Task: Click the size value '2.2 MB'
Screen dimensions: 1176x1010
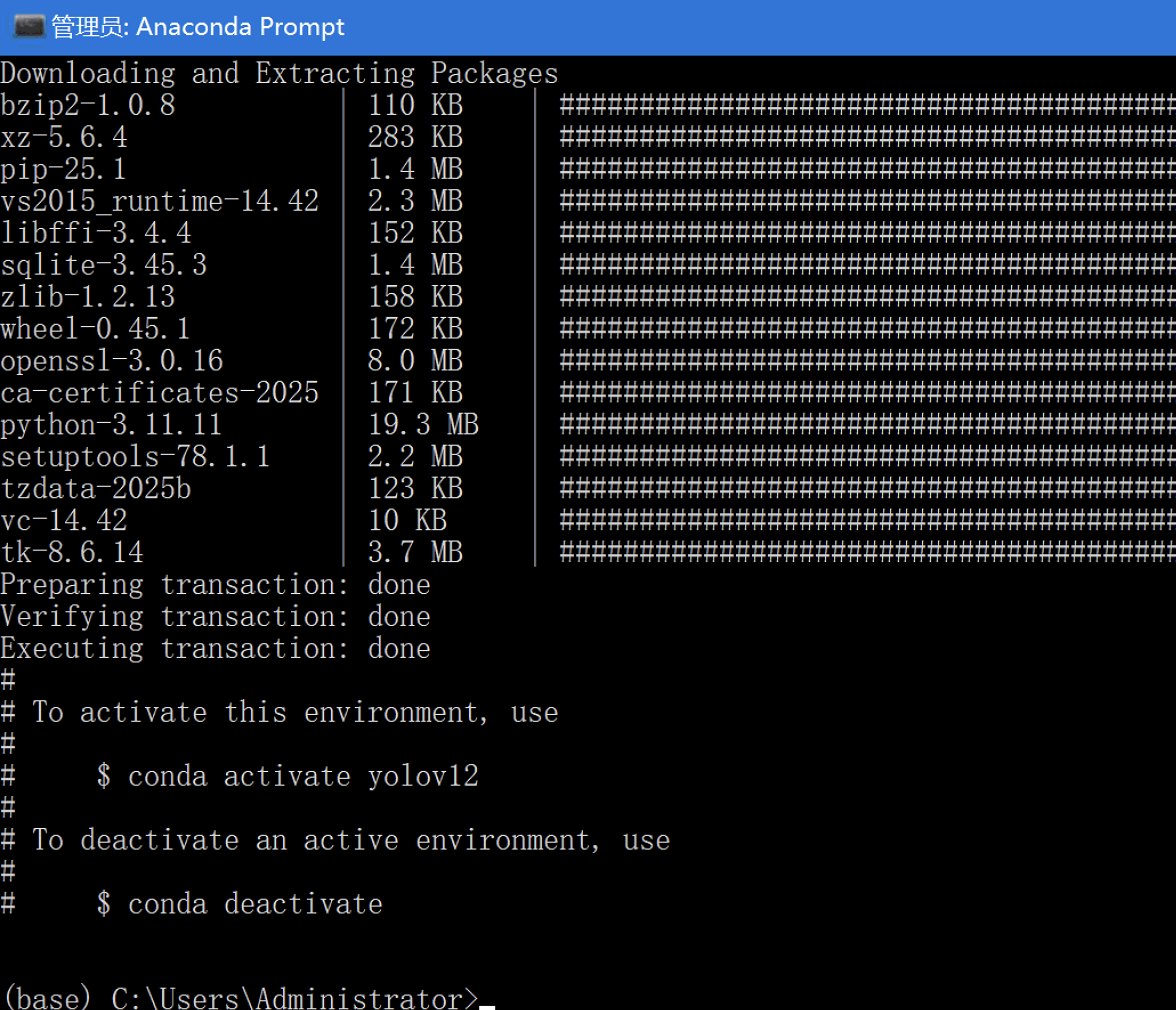Action: 416,457
